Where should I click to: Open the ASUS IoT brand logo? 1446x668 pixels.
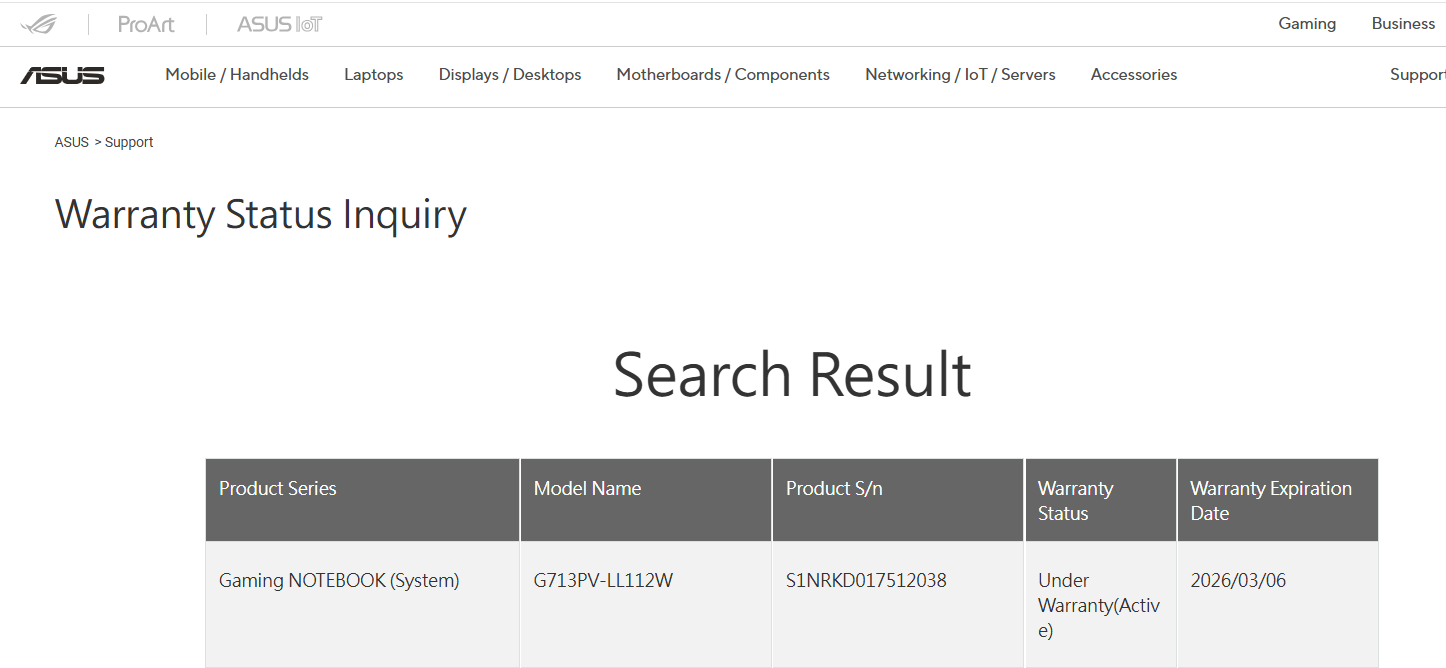tap(279, 24)
